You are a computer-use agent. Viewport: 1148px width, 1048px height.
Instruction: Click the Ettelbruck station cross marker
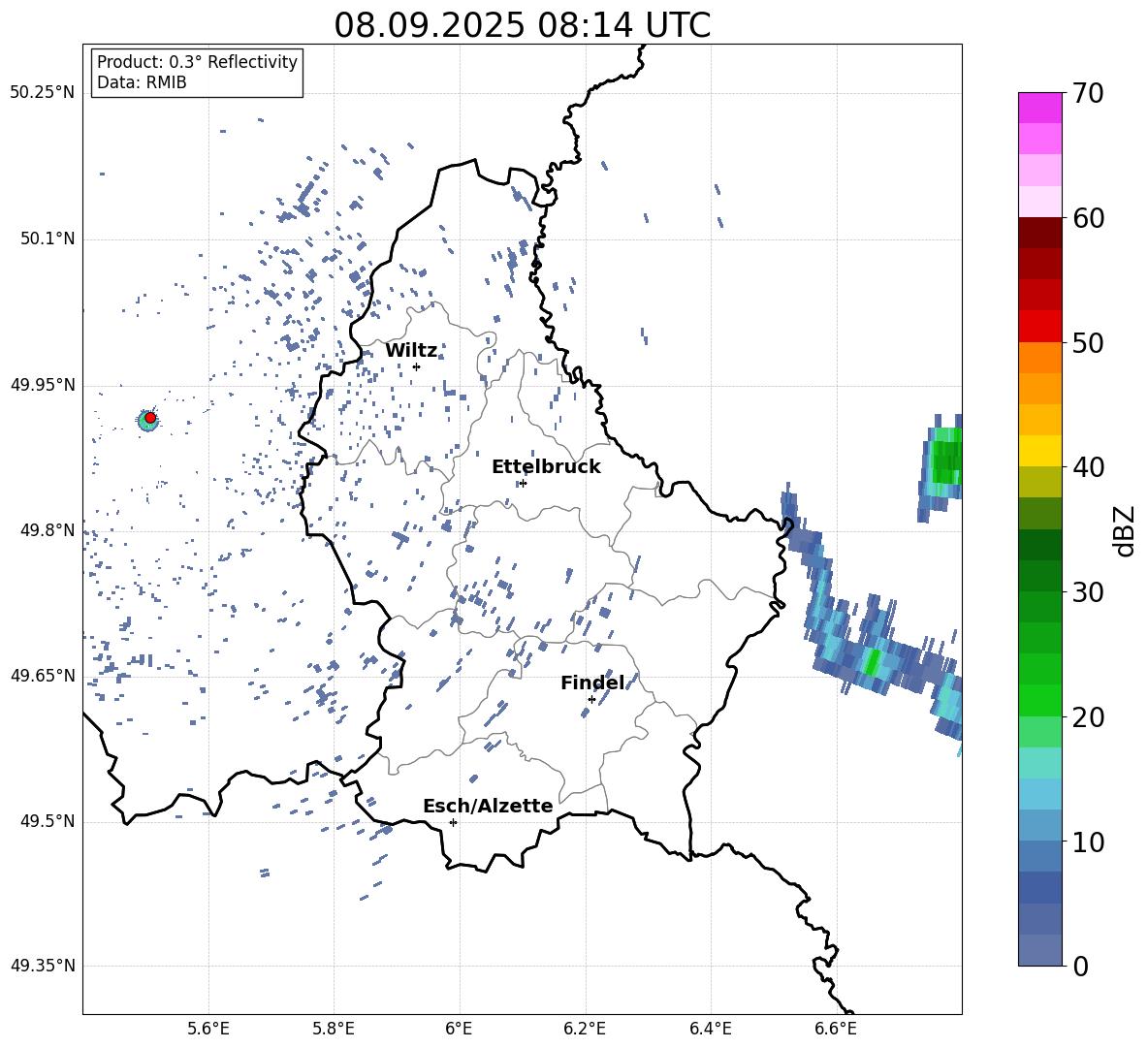(x=523, y=483)
